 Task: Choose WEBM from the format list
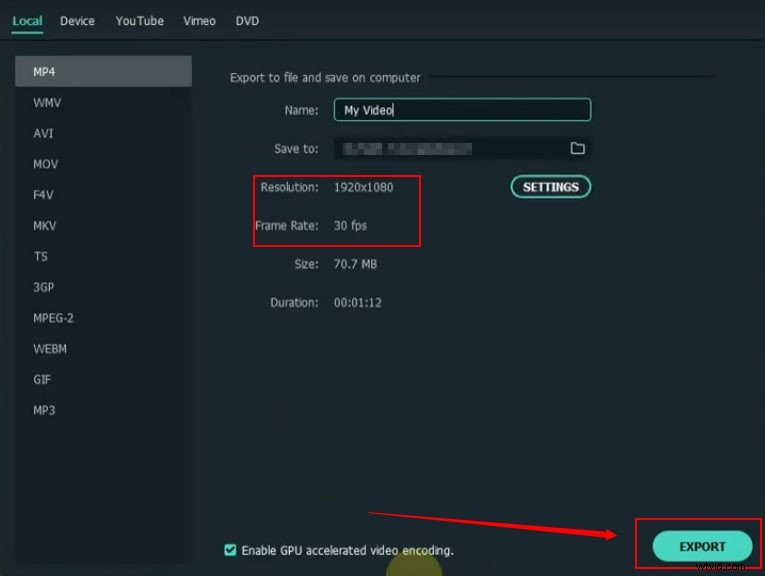tap(103, 348)
